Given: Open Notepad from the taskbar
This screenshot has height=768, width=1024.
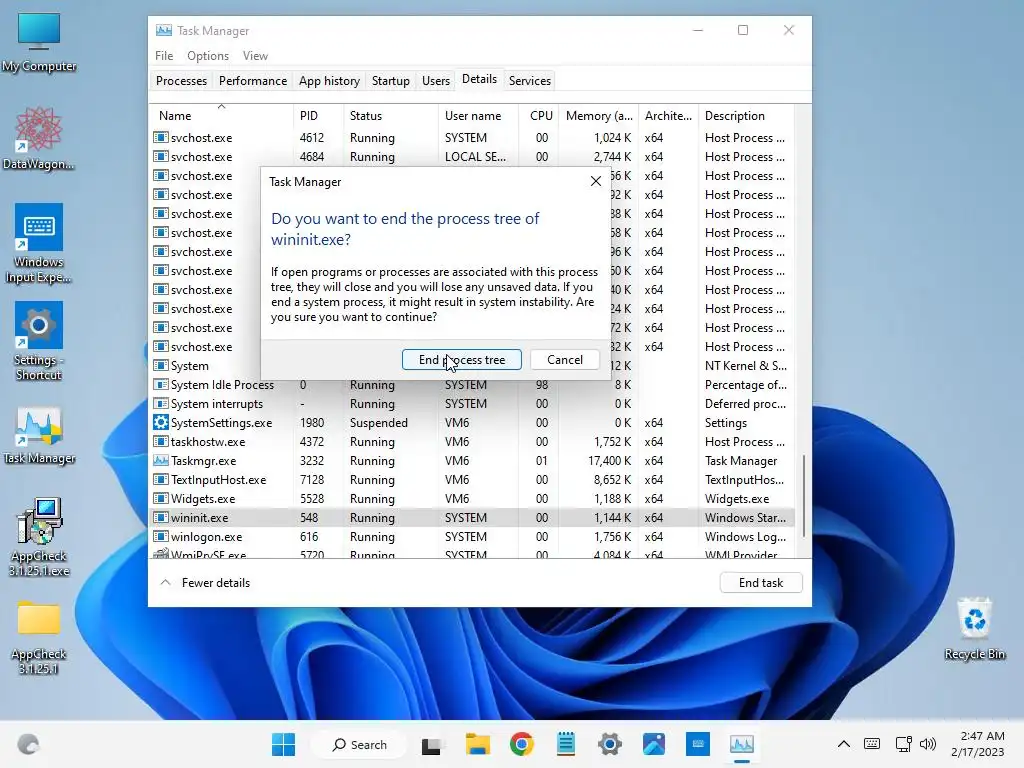Looking at the screenshot, I should 566,744.
